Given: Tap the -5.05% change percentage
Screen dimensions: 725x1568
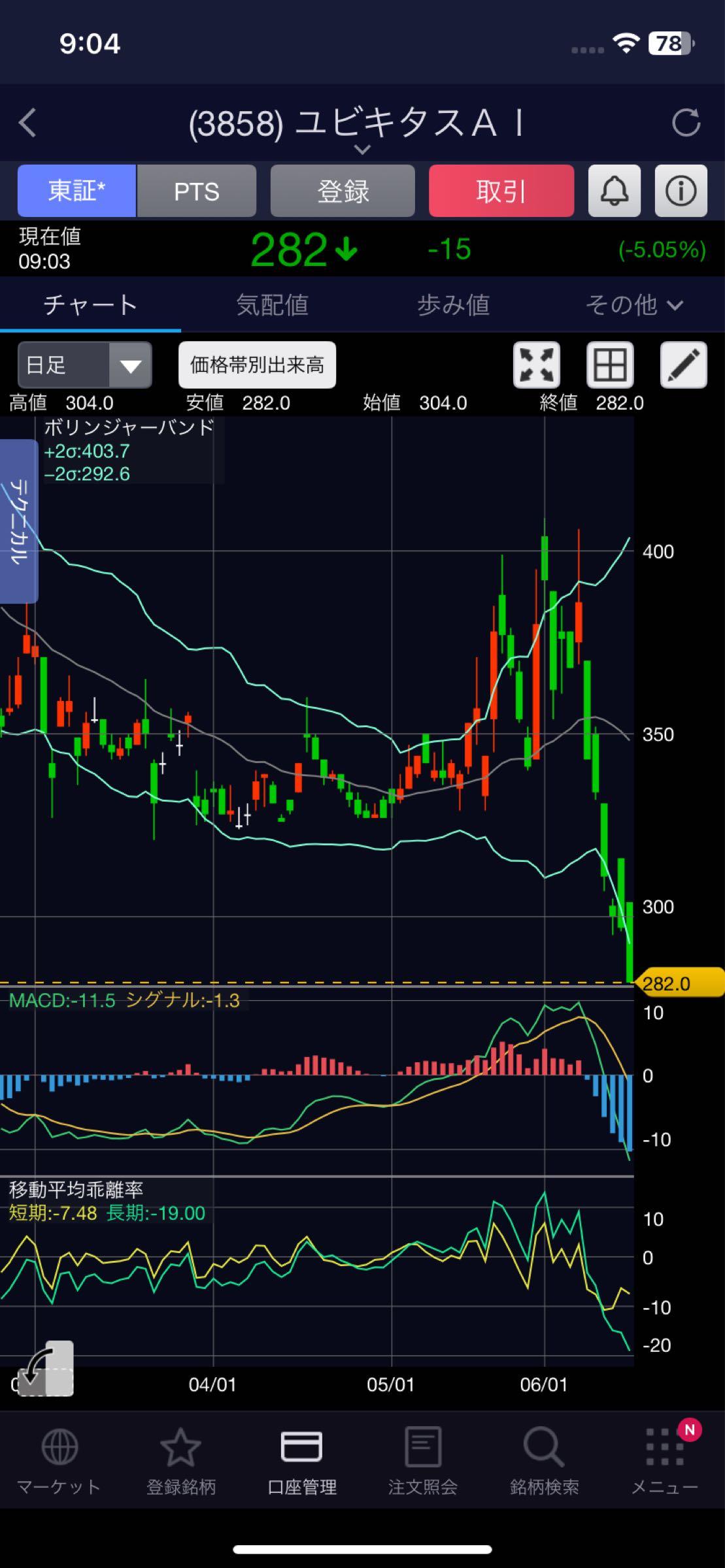Looking at the screenshot, I should coord(662,250).
